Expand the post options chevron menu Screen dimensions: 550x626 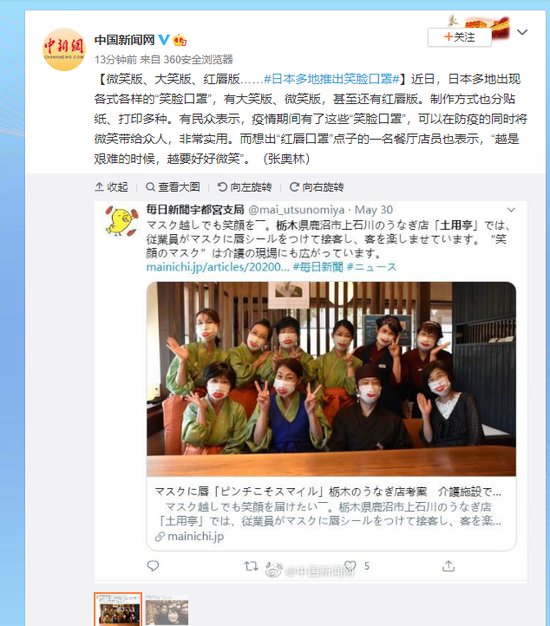point(522,32)
